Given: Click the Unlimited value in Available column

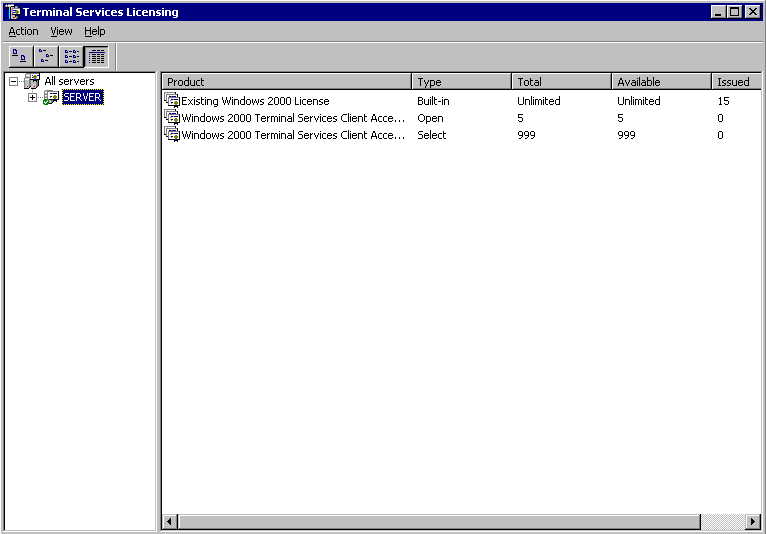Looking at the screenshot, I should point(638,101).
